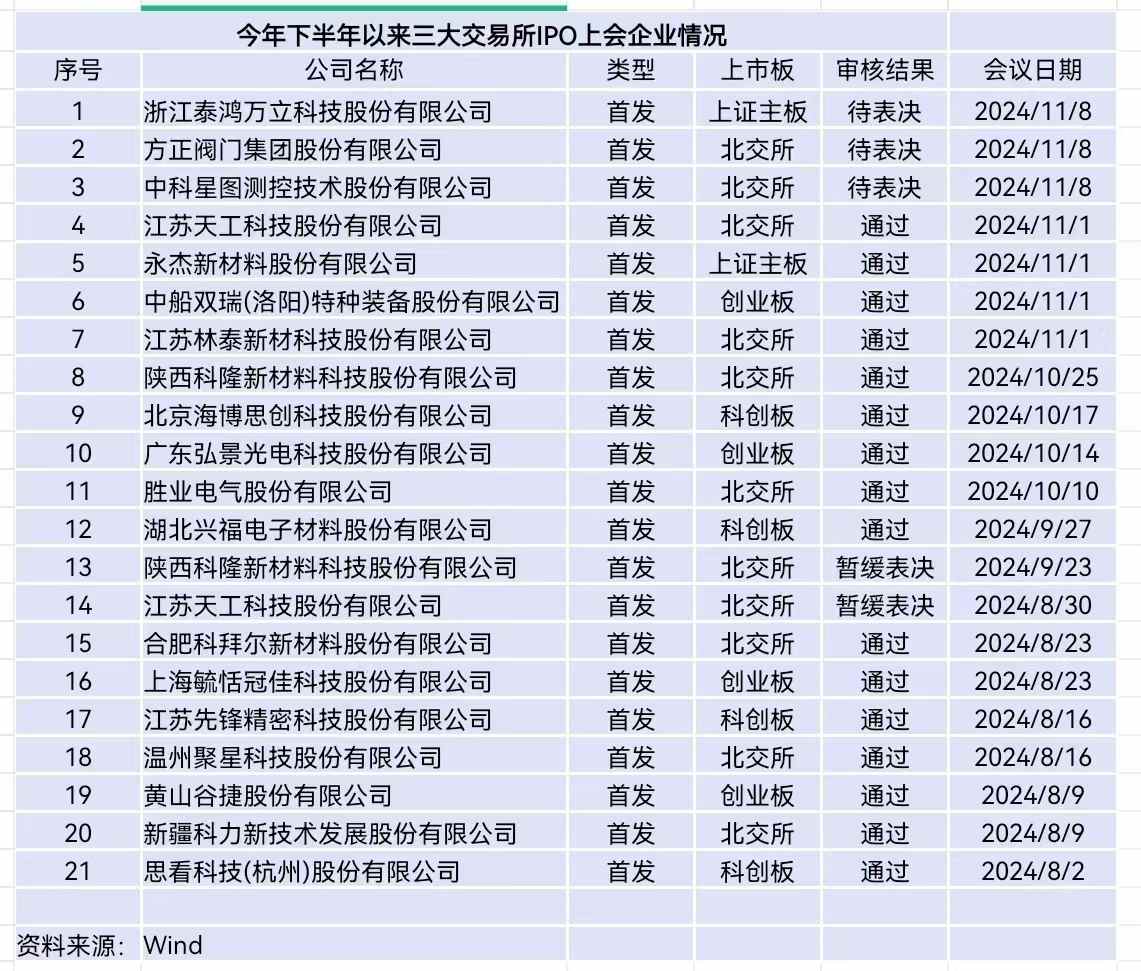Click the cell 合肥科拜尔新材料股份有限公司
This screenshot has width=1141, height=971.
click(x=354, y=643)
